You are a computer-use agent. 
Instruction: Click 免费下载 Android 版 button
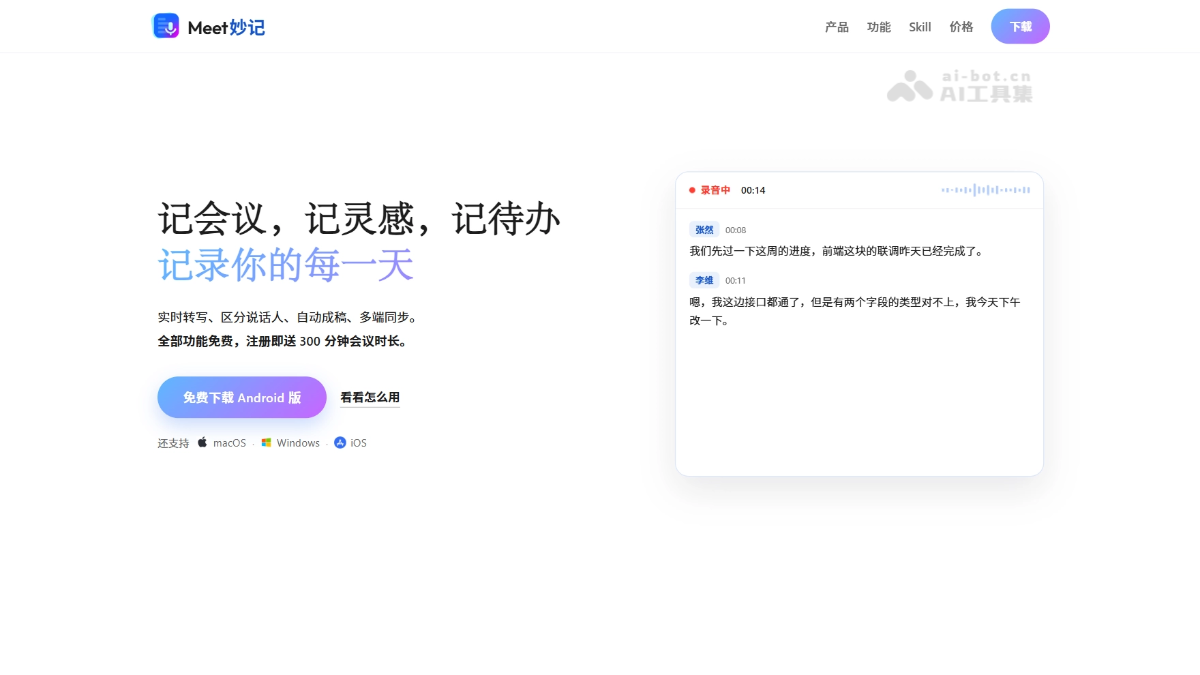242,397
